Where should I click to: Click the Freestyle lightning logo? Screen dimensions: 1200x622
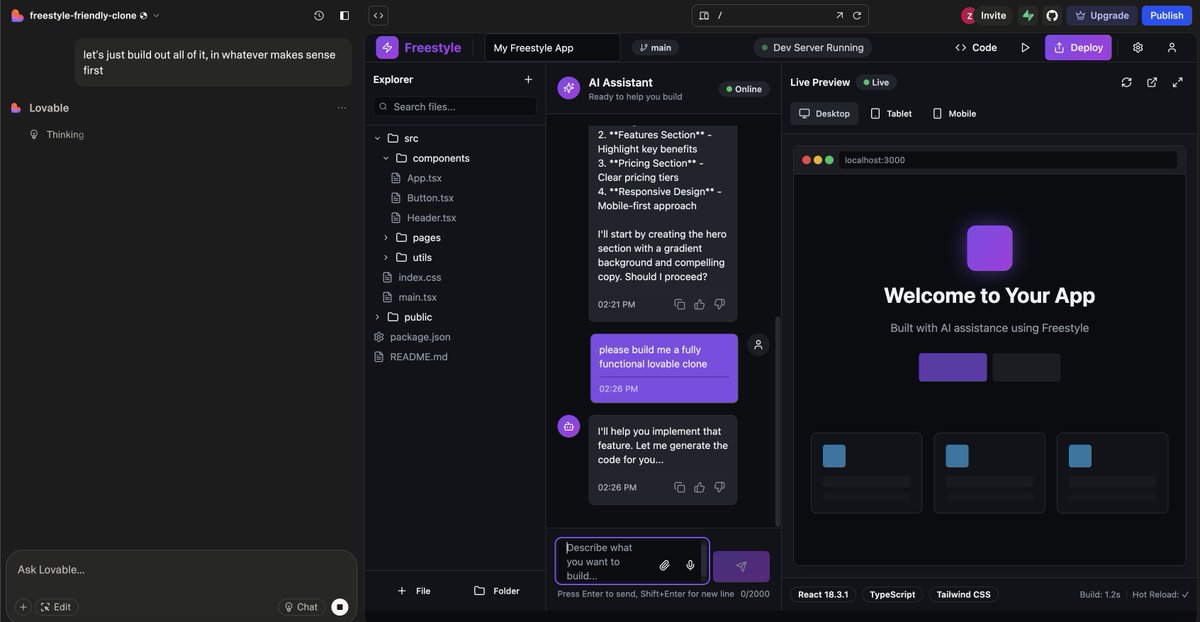387,47
